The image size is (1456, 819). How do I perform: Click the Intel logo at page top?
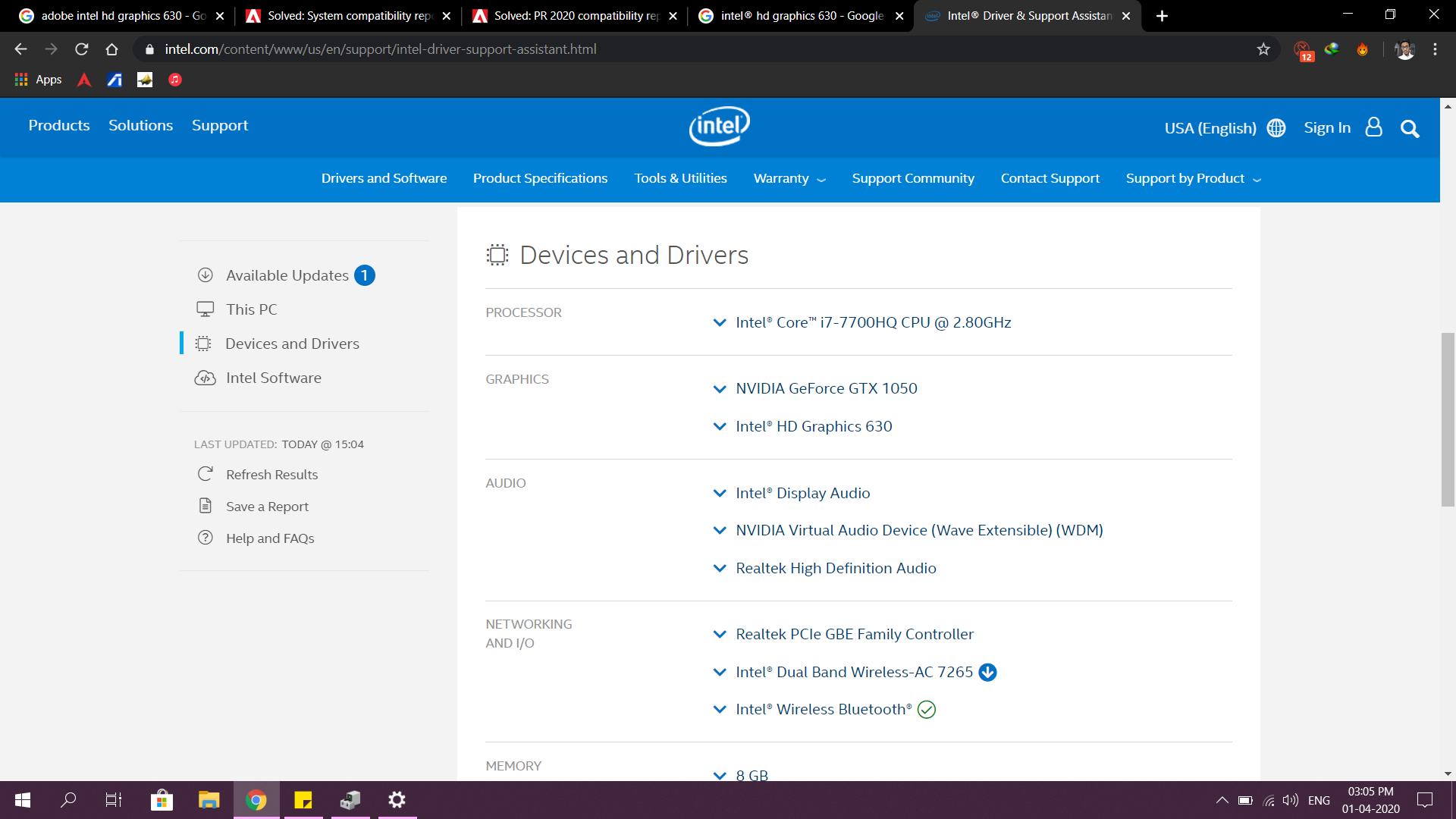tap(719, 126)
